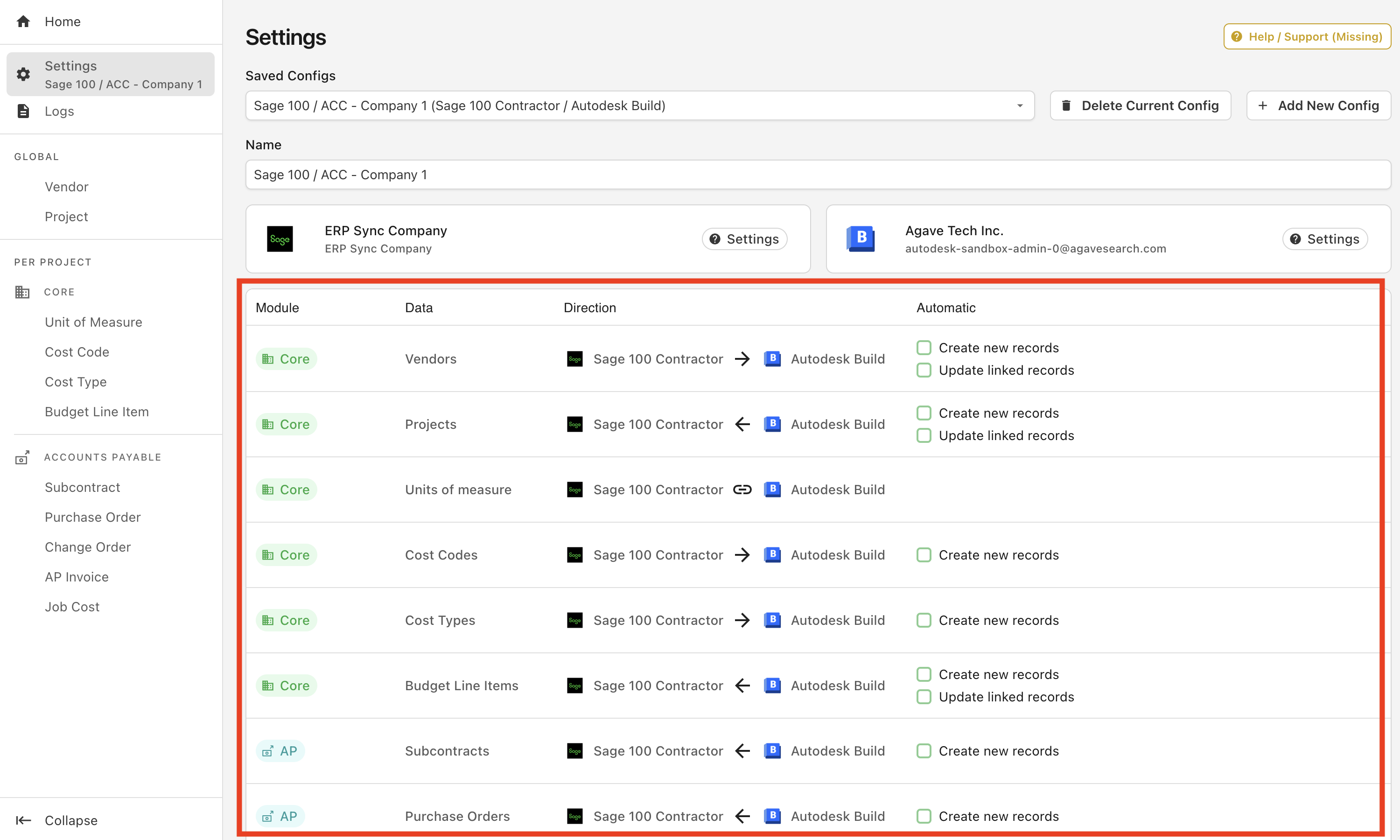Click the Core tag in Vendors row

(287, 359)
